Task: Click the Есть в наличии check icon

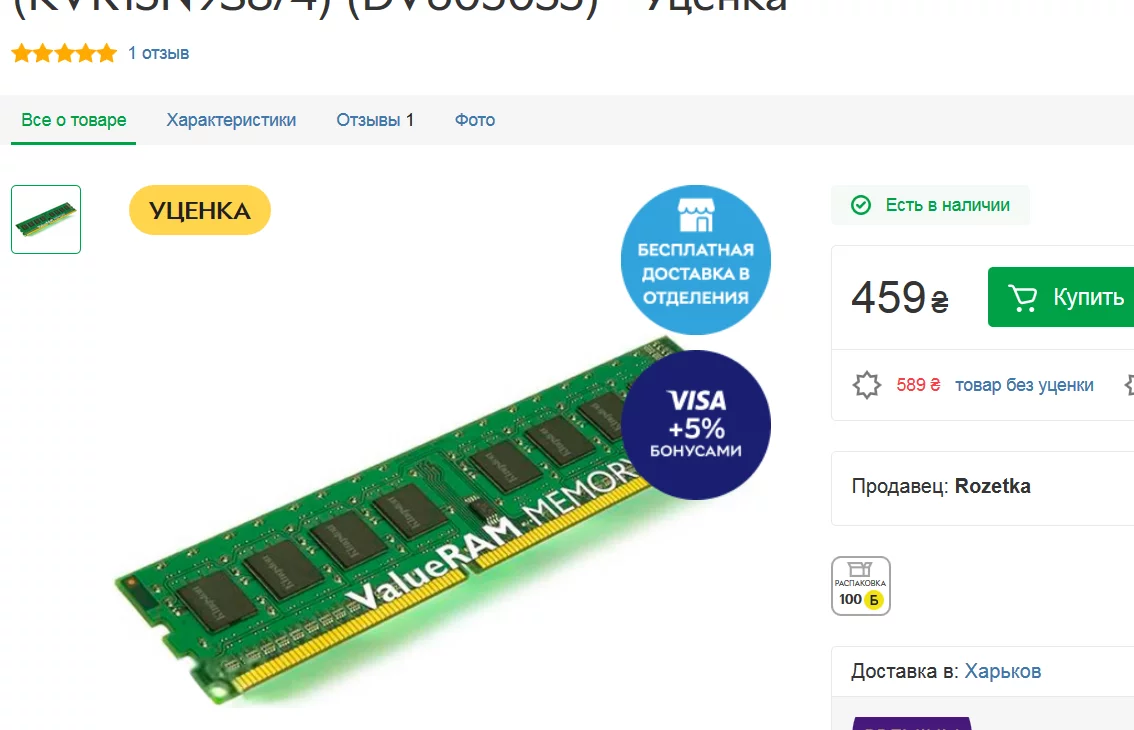Action: click(x=861, y=205)
